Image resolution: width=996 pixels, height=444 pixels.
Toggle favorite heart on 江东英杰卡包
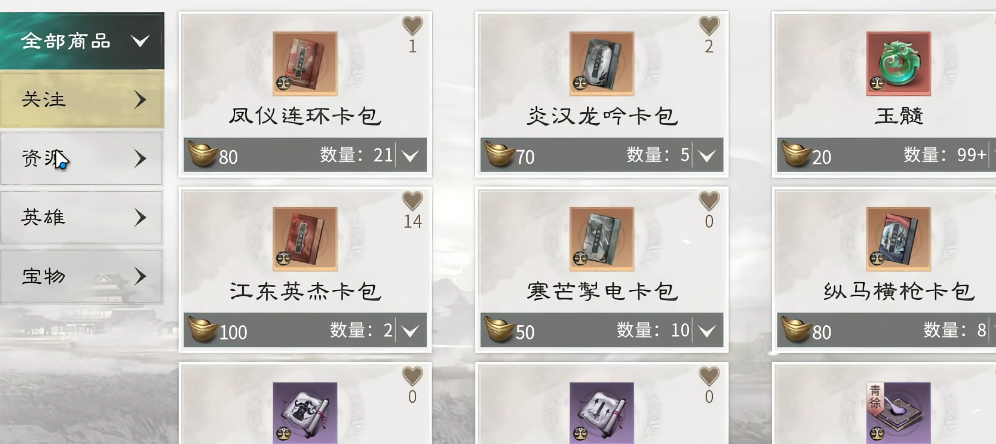pyautogui.click(x=412, y=201)
